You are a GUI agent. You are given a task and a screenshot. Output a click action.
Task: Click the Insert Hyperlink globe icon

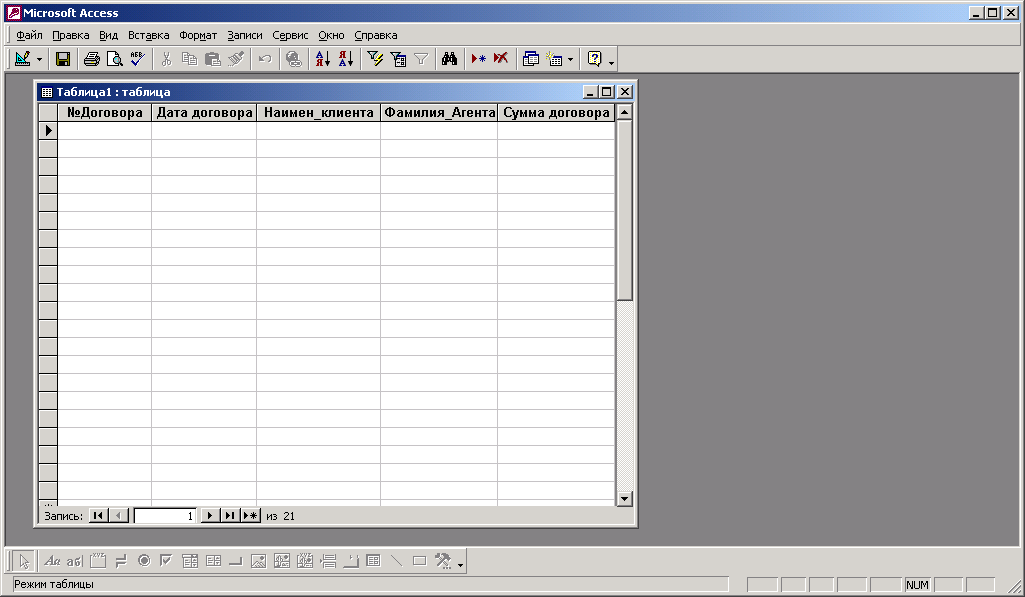294,60
